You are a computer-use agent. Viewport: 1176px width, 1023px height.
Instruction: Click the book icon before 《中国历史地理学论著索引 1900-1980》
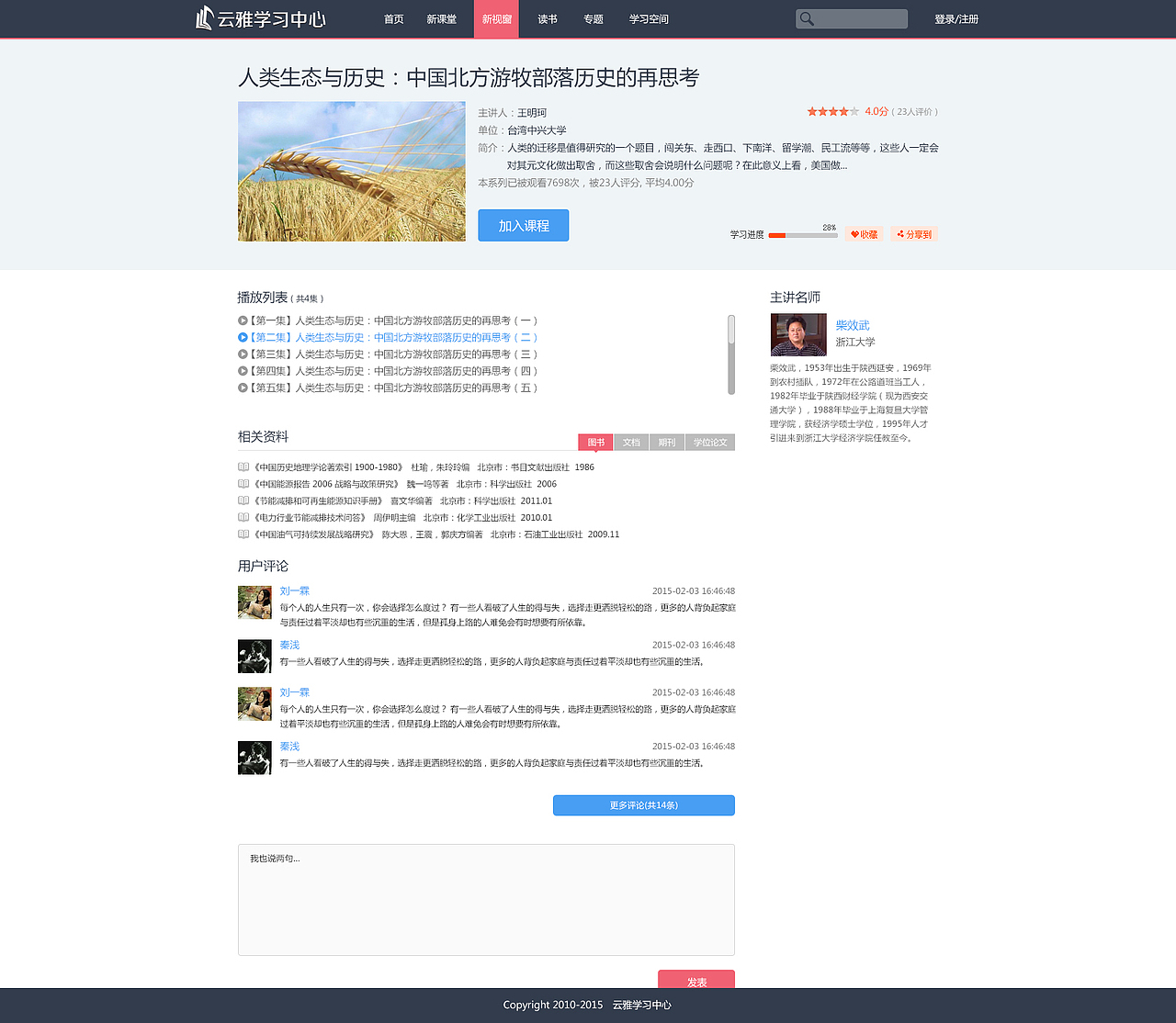242,467
